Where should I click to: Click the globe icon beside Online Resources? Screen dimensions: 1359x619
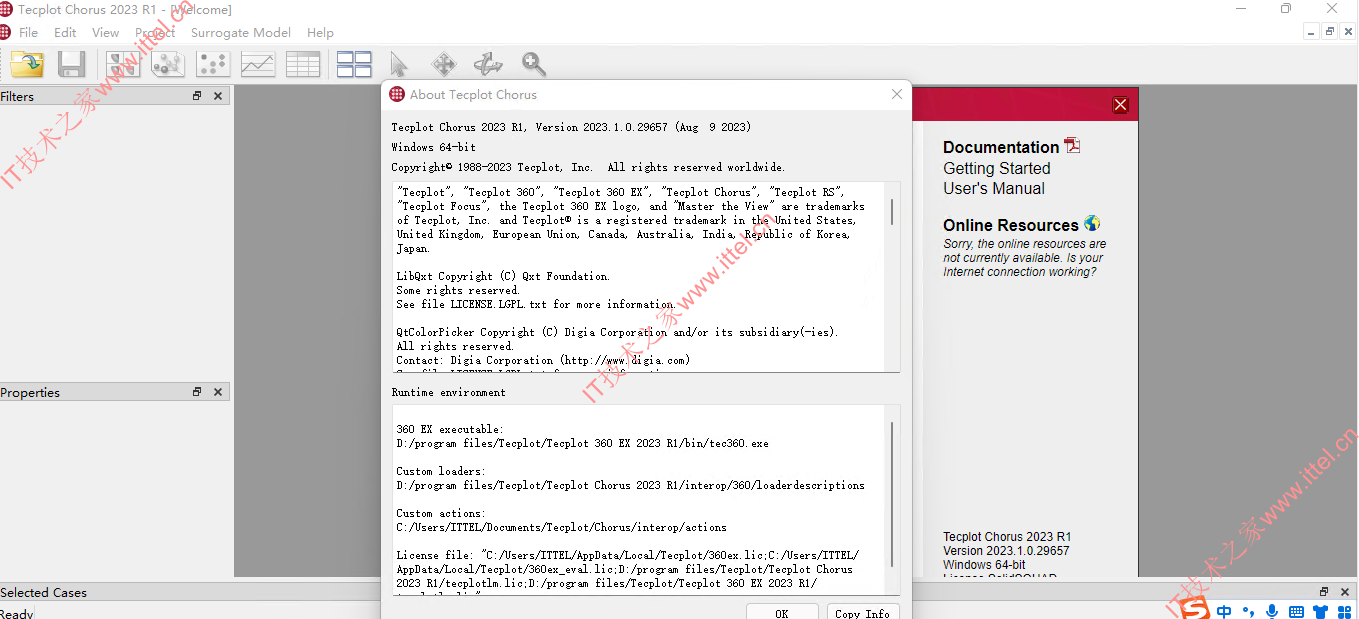[1092, 223]
